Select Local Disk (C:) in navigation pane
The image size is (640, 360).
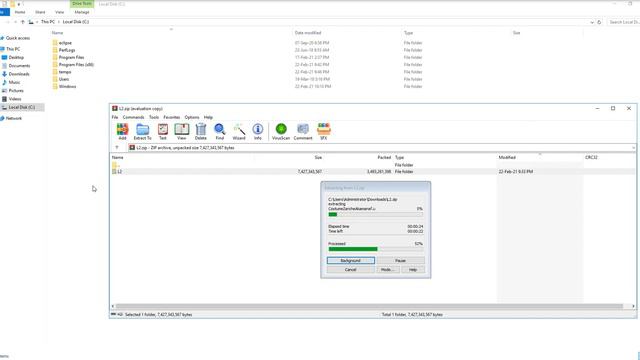pyautogui.click(x=22, y=107)
